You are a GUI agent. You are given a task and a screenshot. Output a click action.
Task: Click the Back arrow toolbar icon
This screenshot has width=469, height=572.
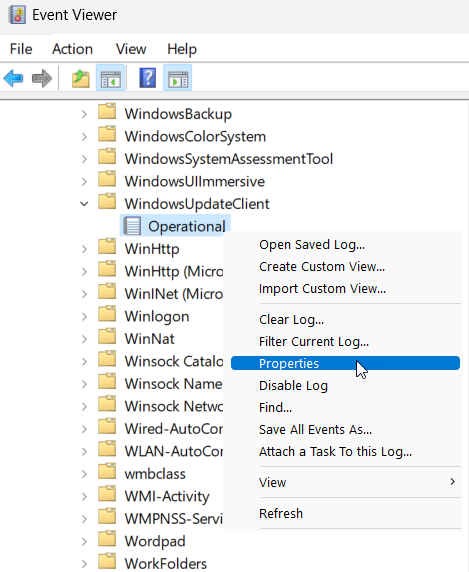(x=13, y=78)
